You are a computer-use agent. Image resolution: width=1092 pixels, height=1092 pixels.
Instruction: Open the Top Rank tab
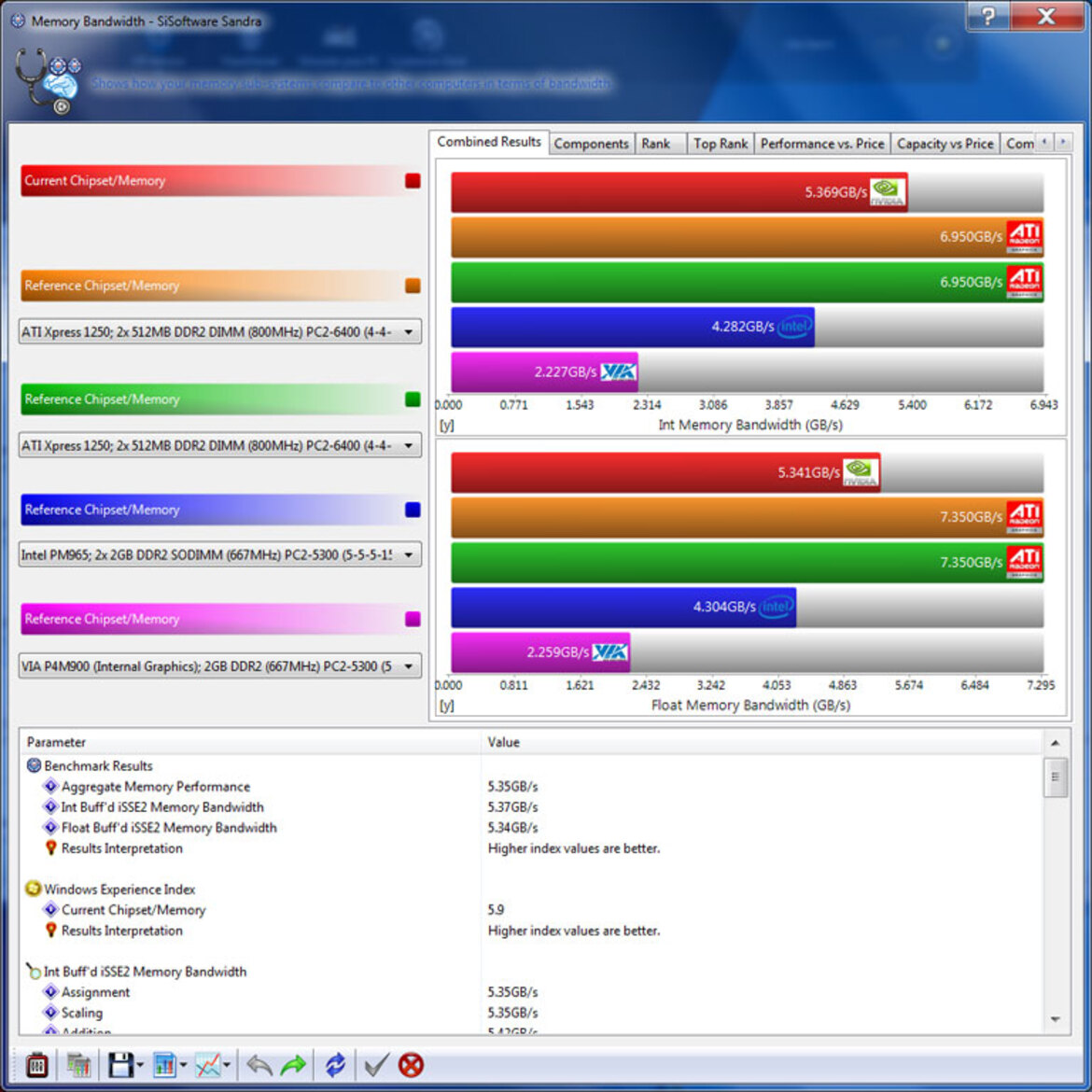pos(721,144)
